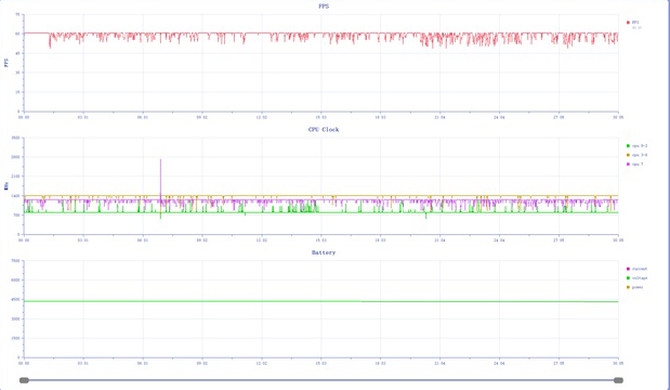This screenshot has width=670, height=390.
Task: Click the middle of the bottom range slider track
Action: click(321, 380)
